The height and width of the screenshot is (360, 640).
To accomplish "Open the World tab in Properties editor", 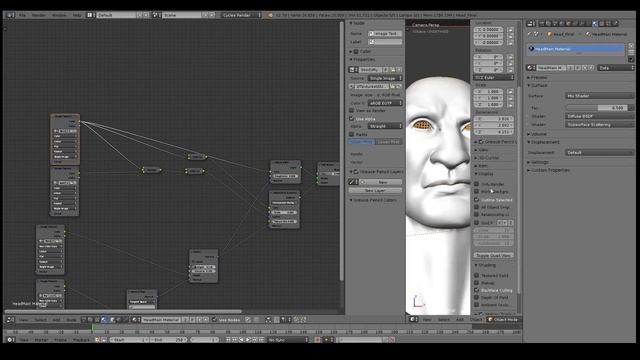I will click(562, 24).
